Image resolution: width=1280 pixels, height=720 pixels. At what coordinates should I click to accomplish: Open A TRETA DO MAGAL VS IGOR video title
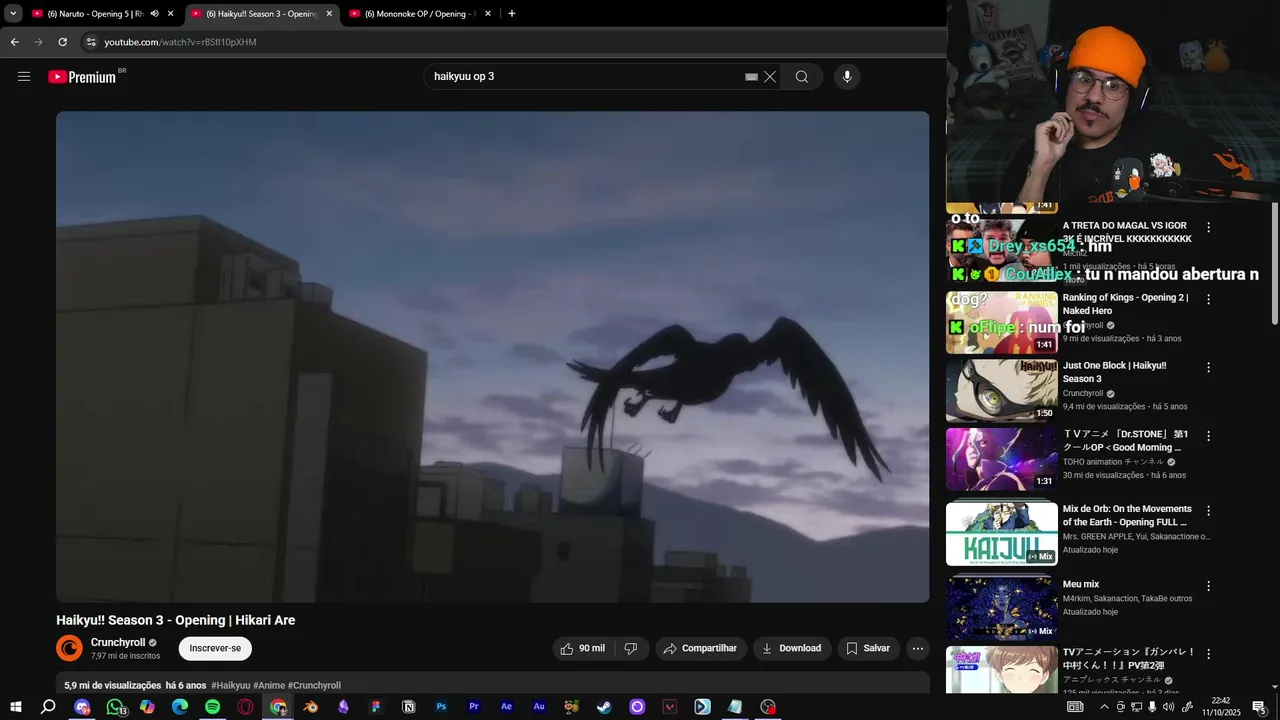(1127, 232)
